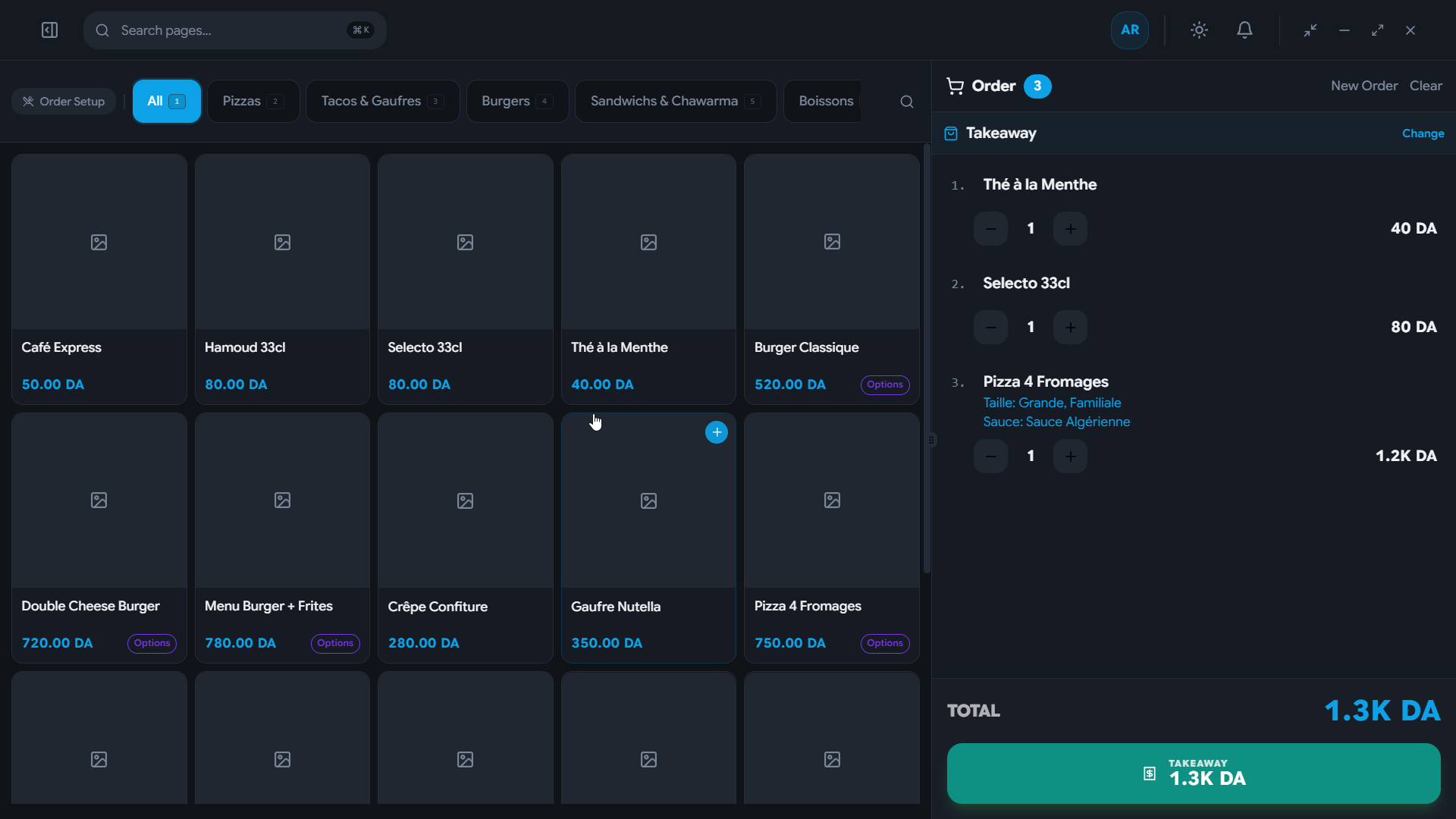
Task: Select the Pizzas category tab
Action: coord(253,101)
